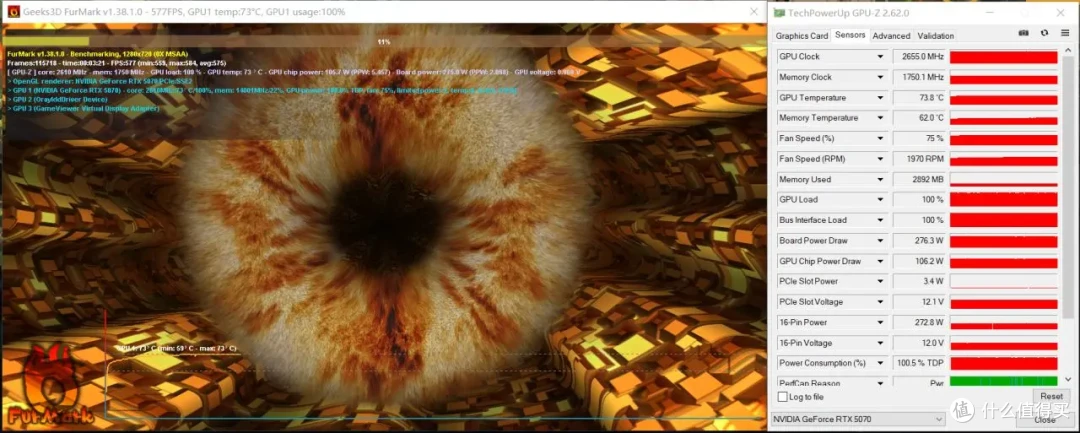Open the Power Consumption (%) sensor dropdown
The height and width of the screenshot is (433, 1080).
[x=880, y=363]
